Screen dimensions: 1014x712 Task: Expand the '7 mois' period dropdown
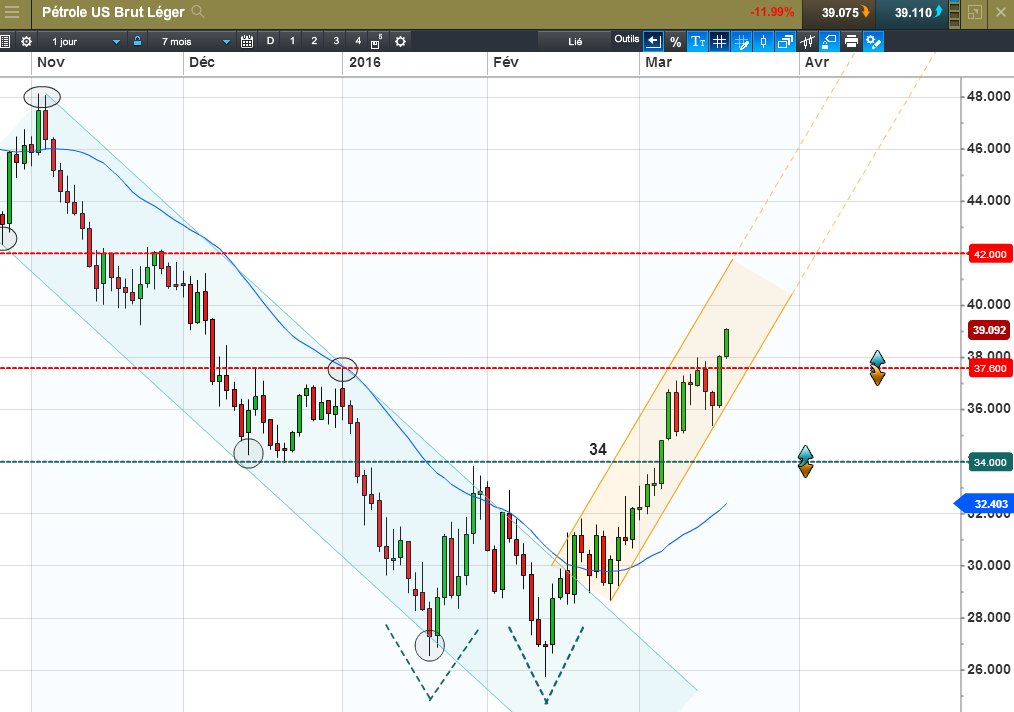[226, 41]
